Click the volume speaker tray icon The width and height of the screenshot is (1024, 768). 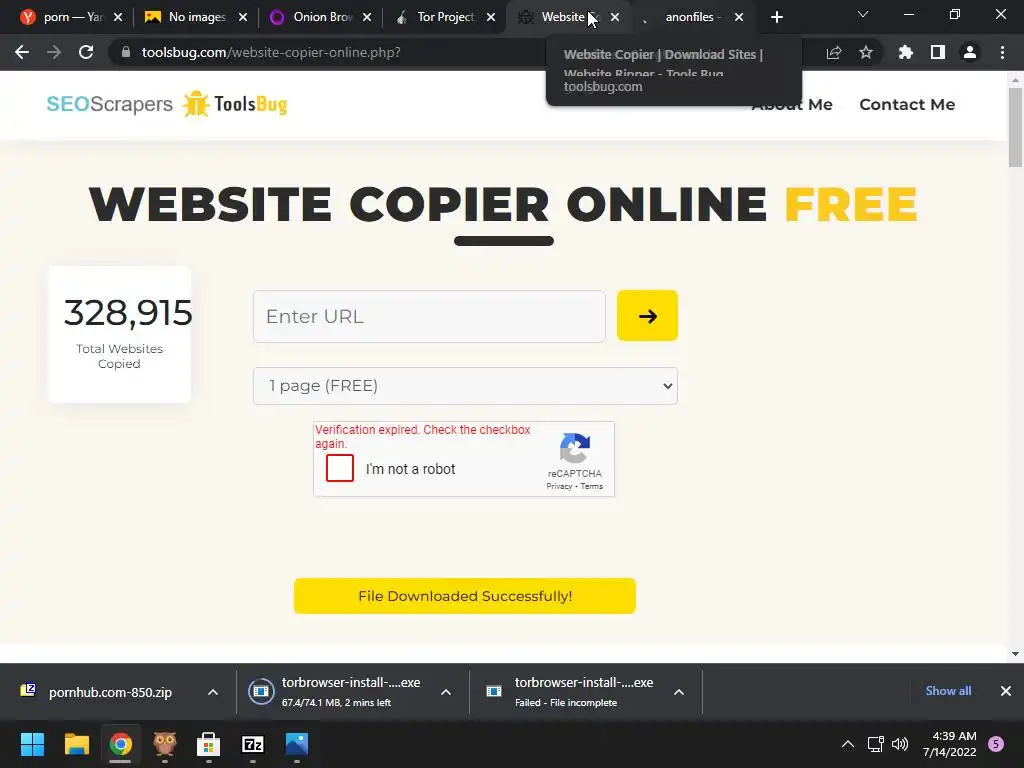point(900,744)
